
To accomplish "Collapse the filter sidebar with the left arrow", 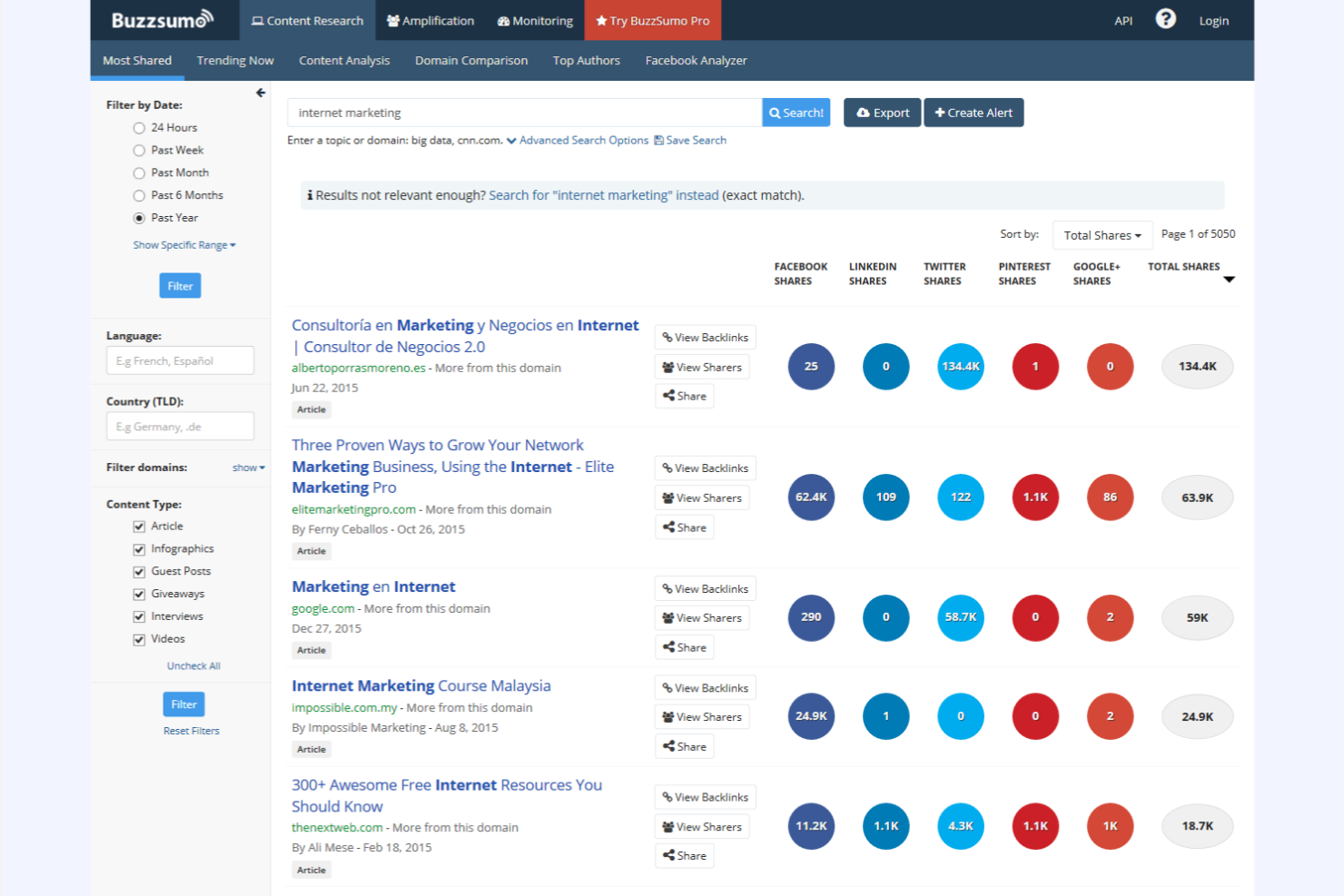I will pos(261,92).
